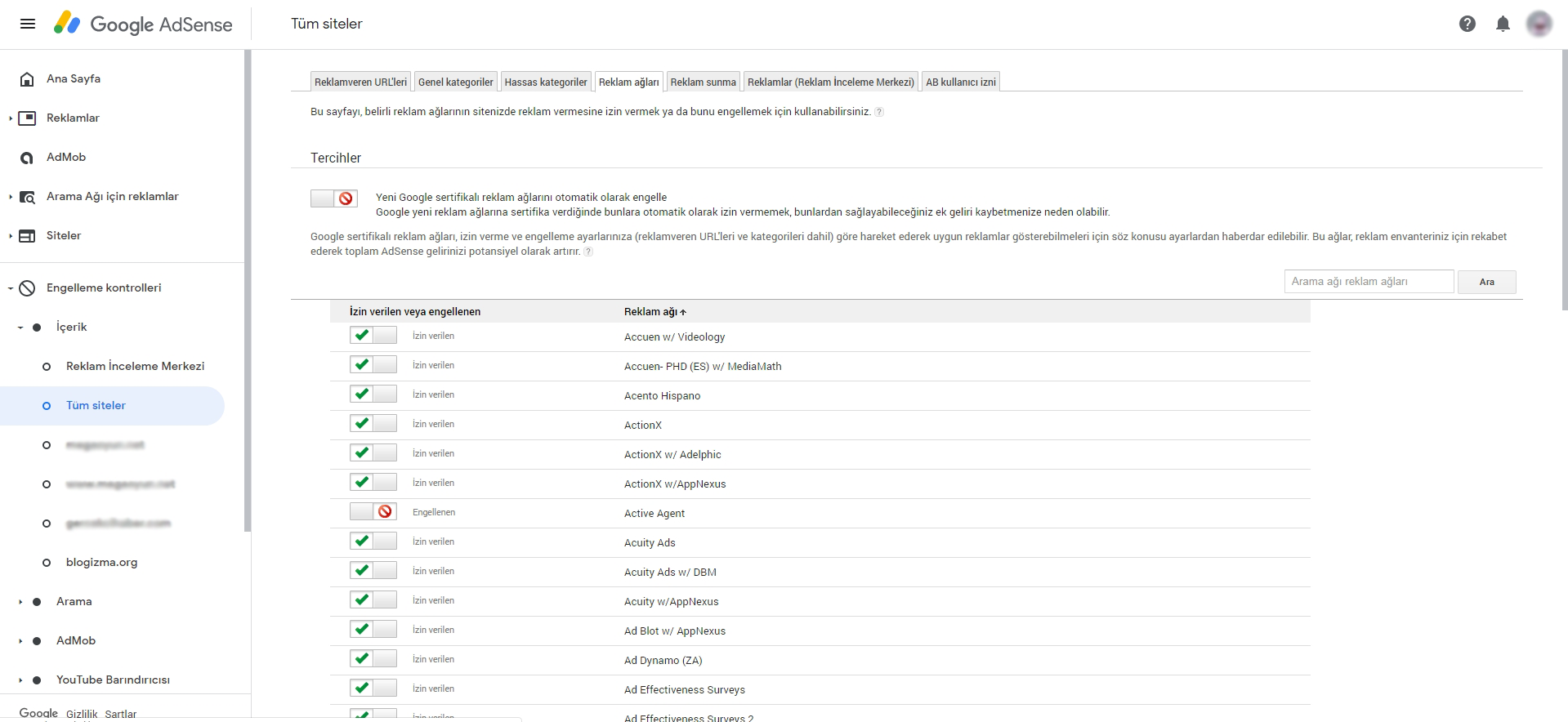The image size is (1568, 722).
Task: Toggle the ActionX w/ Adelphic switch
Action: (x=373, y=453)
